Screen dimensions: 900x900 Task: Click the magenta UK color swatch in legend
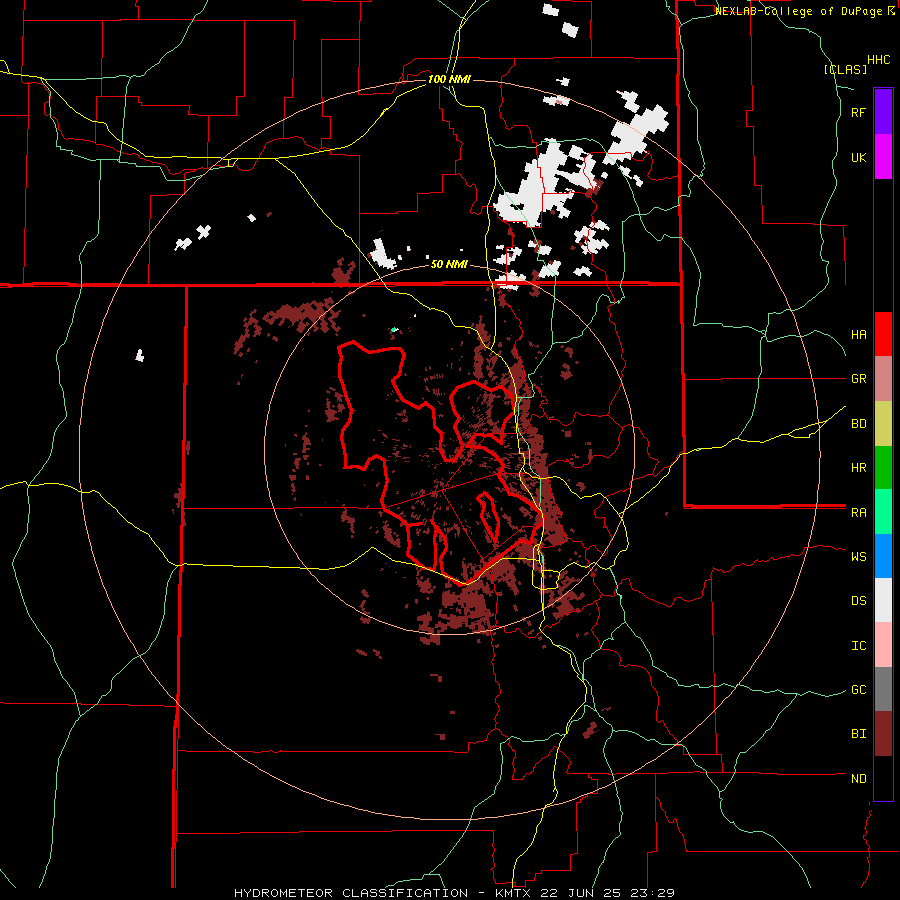(x=883, y=157)
